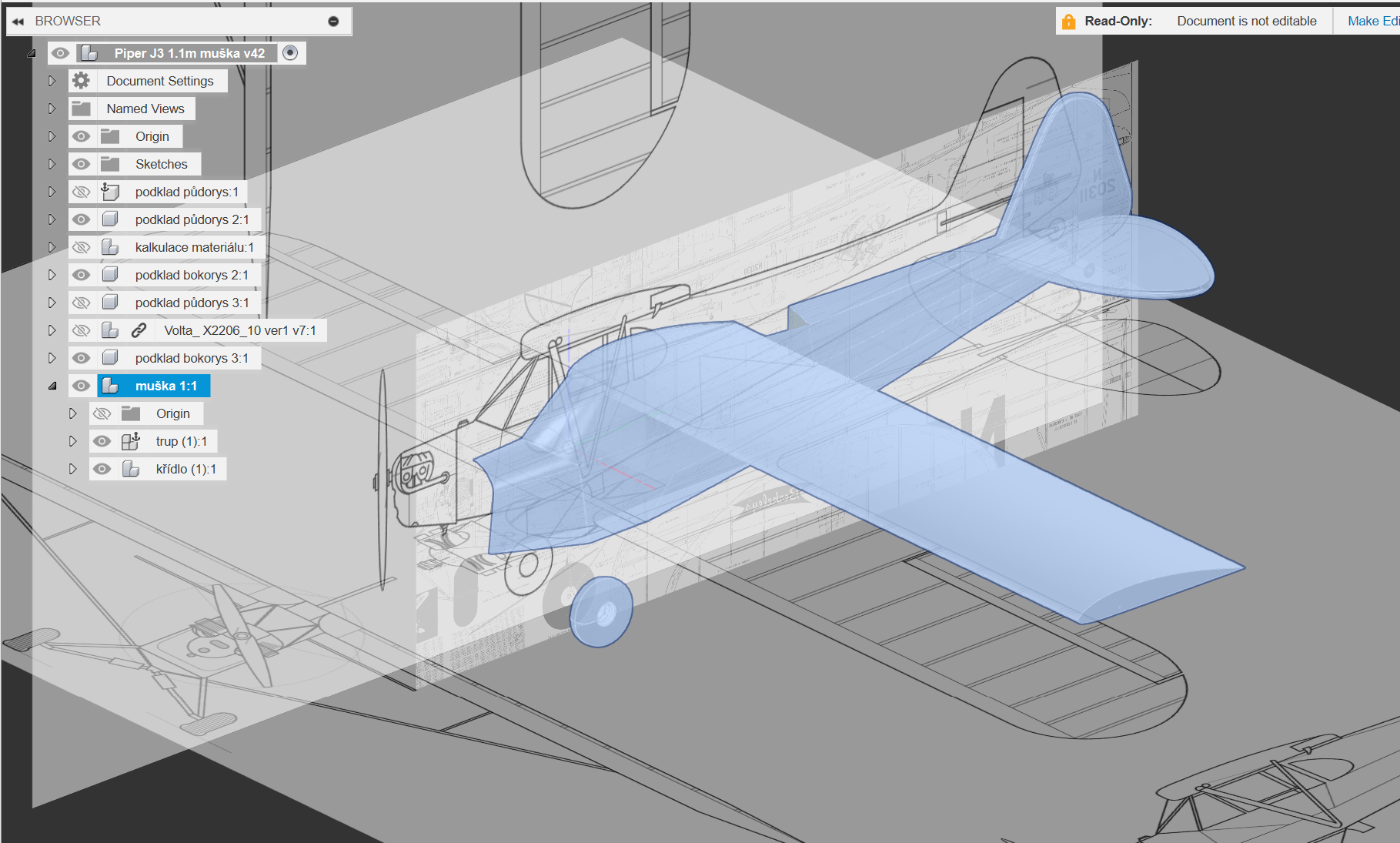Image resolution: width=1400 pixels, height=843 pixels.
Task: Select podklad bokorys 3:1 in browser
Action: click(192, 358)
